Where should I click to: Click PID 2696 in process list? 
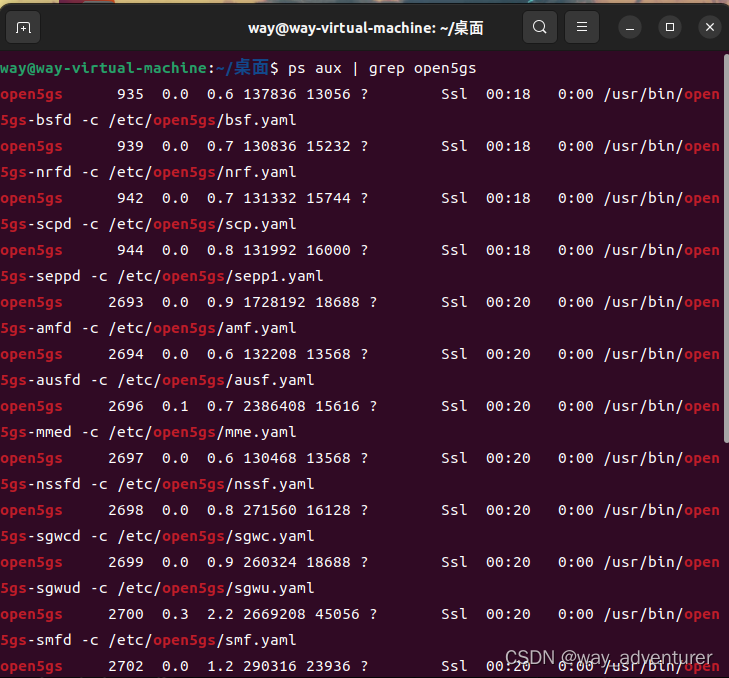click(126, 407)
